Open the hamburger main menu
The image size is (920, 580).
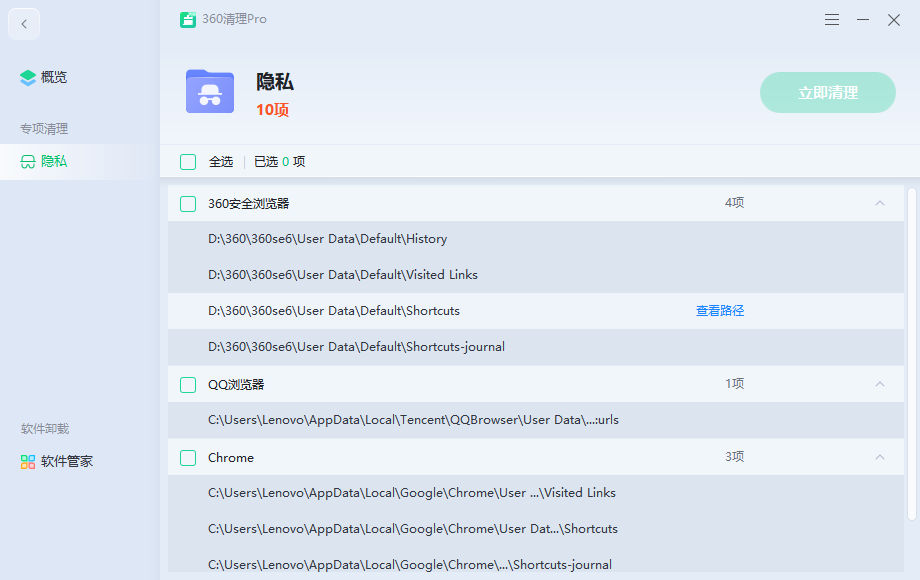832,19
